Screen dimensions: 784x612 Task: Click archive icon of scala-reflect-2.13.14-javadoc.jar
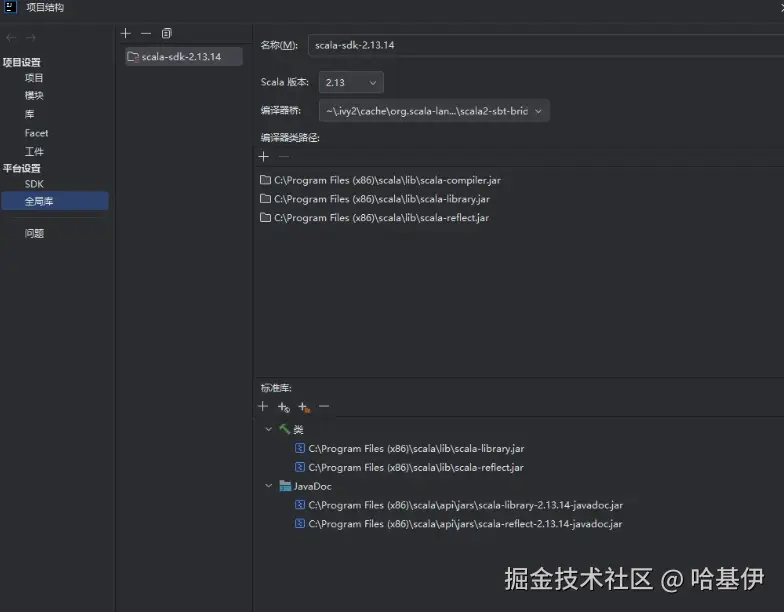click(x=300, y=524)
